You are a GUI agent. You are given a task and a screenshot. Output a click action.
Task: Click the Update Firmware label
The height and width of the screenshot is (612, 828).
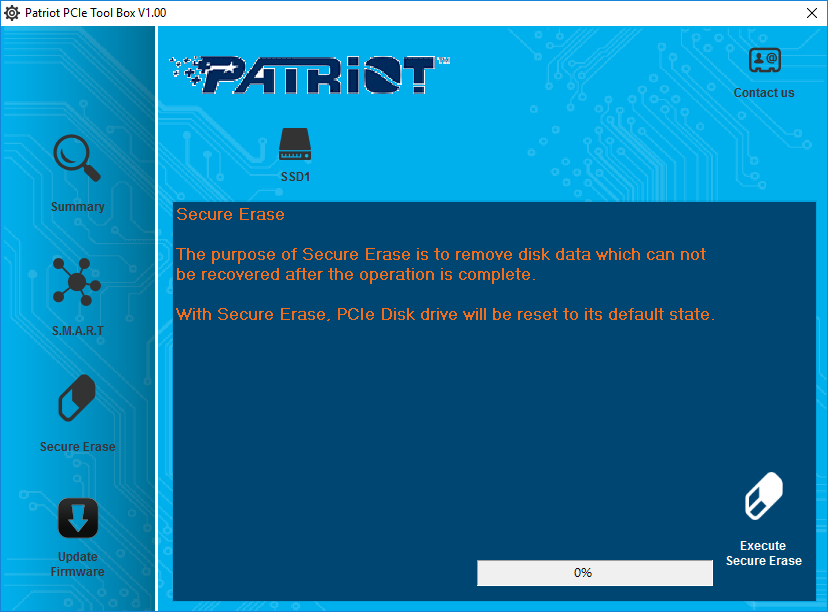(x=78, y=564)
